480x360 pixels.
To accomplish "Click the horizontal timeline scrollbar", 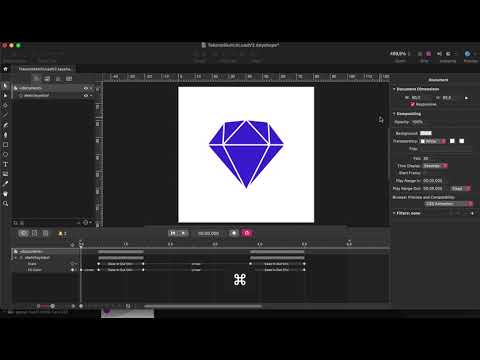I will click(x=203, y=306).
